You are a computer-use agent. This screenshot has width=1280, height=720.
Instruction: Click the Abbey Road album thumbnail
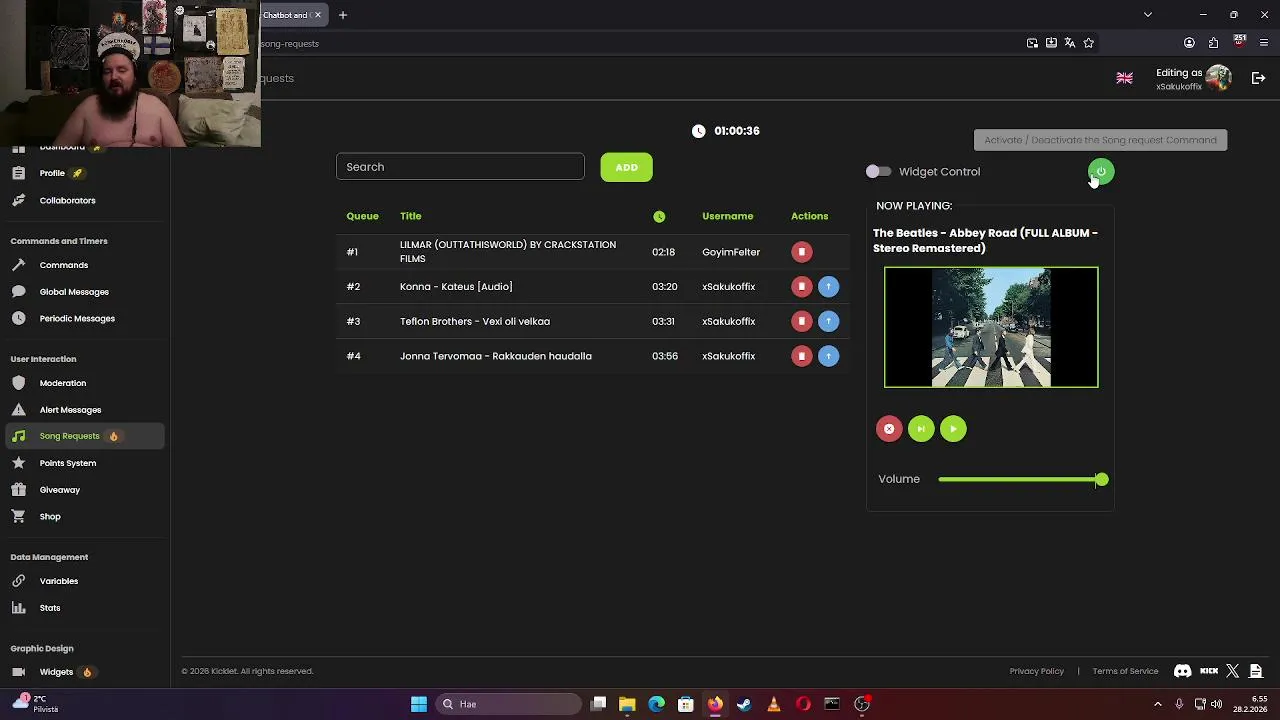991,327
